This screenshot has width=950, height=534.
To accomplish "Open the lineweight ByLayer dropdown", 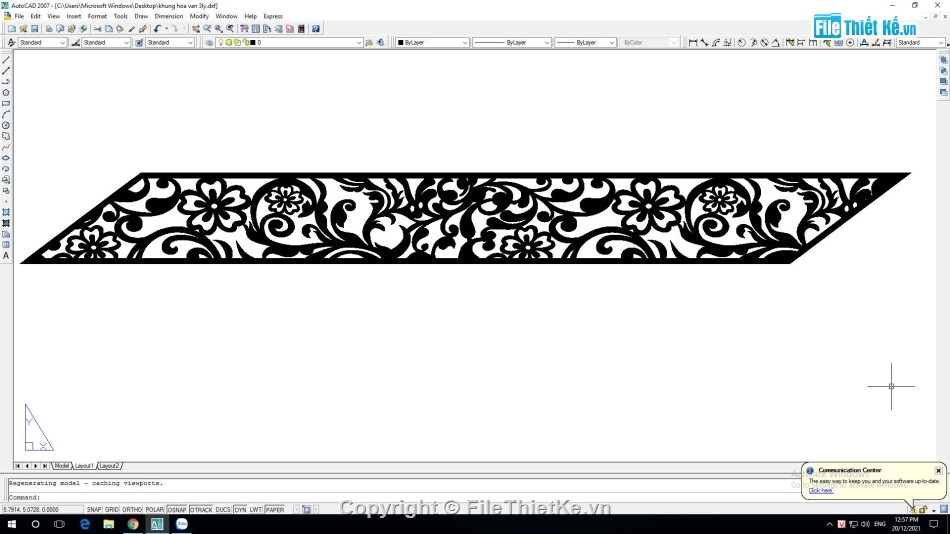I will (x=585, y=42).
